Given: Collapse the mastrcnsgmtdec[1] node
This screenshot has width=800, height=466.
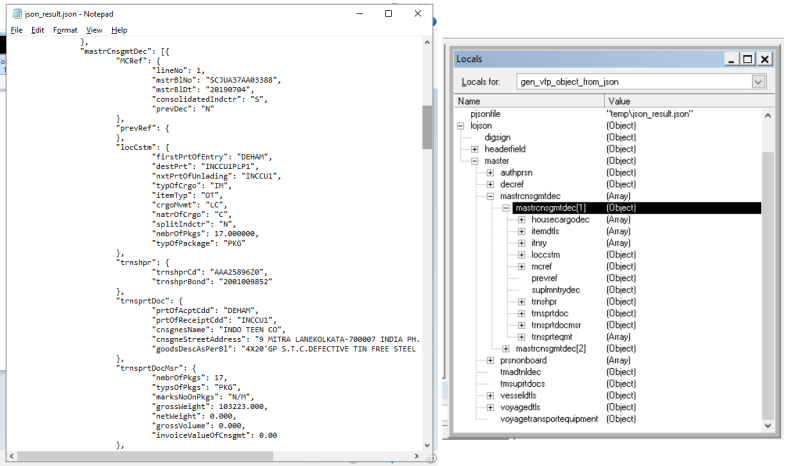Looking at the screenshot, I should click(506, 208).
